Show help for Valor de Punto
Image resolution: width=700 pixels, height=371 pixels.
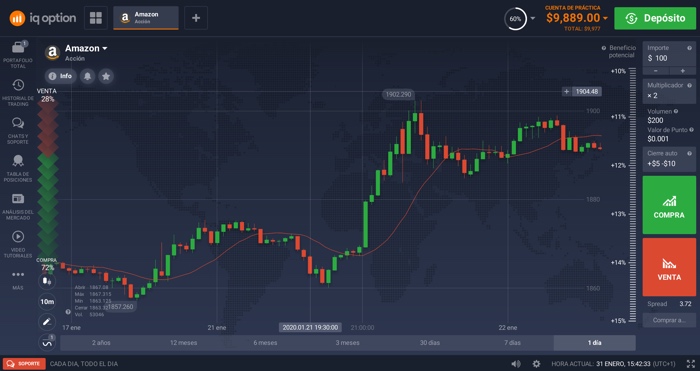click(691, 130)
